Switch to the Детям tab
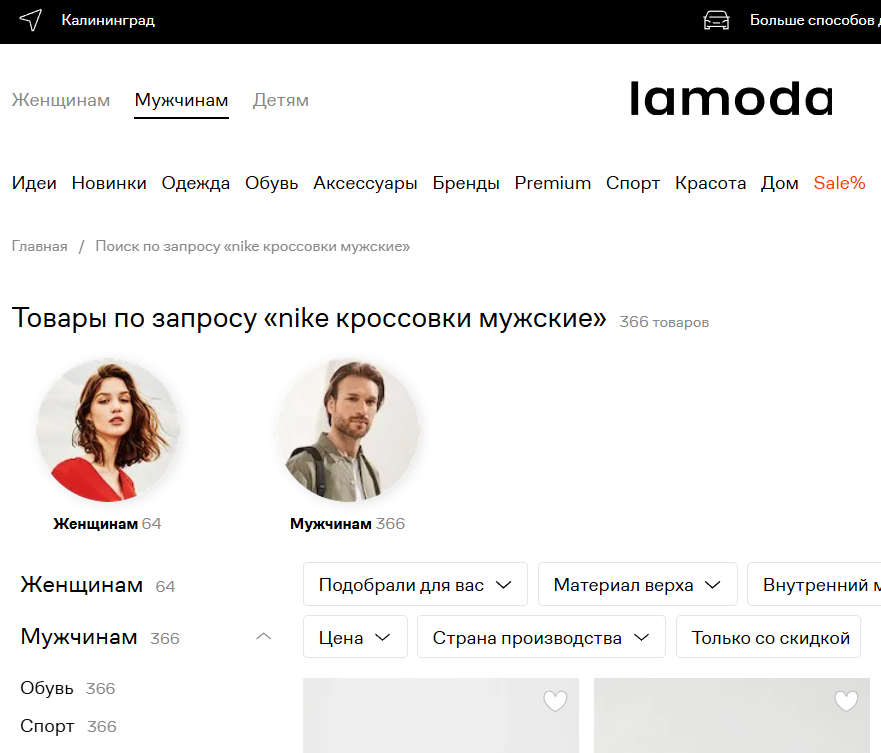This screenshot has height=753, width=881. point(281,100)
